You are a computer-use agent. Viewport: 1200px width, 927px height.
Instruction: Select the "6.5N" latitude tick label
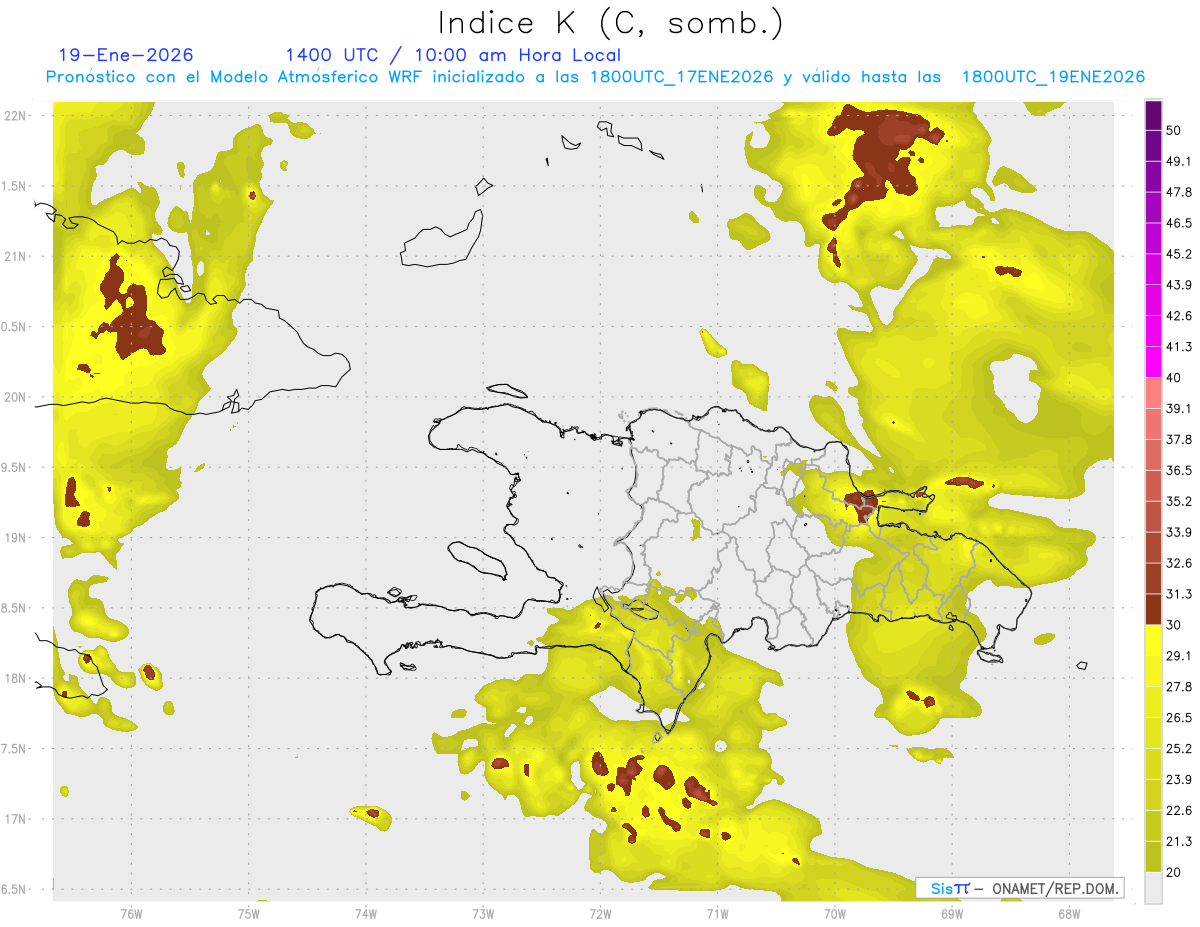(14, 889)
